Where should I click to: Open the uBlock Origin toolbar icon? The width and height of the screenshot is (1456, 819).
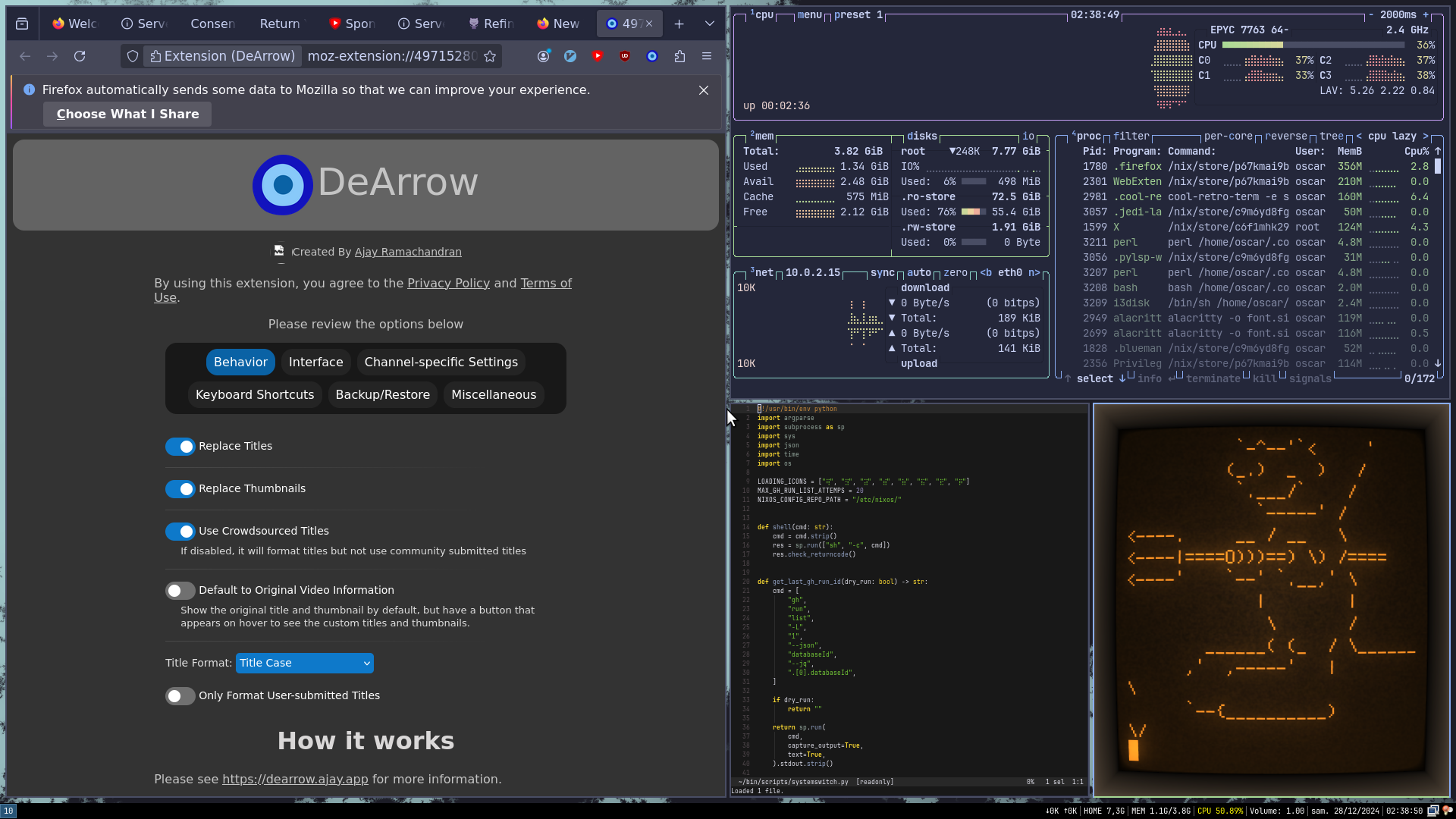click(625, 56)
